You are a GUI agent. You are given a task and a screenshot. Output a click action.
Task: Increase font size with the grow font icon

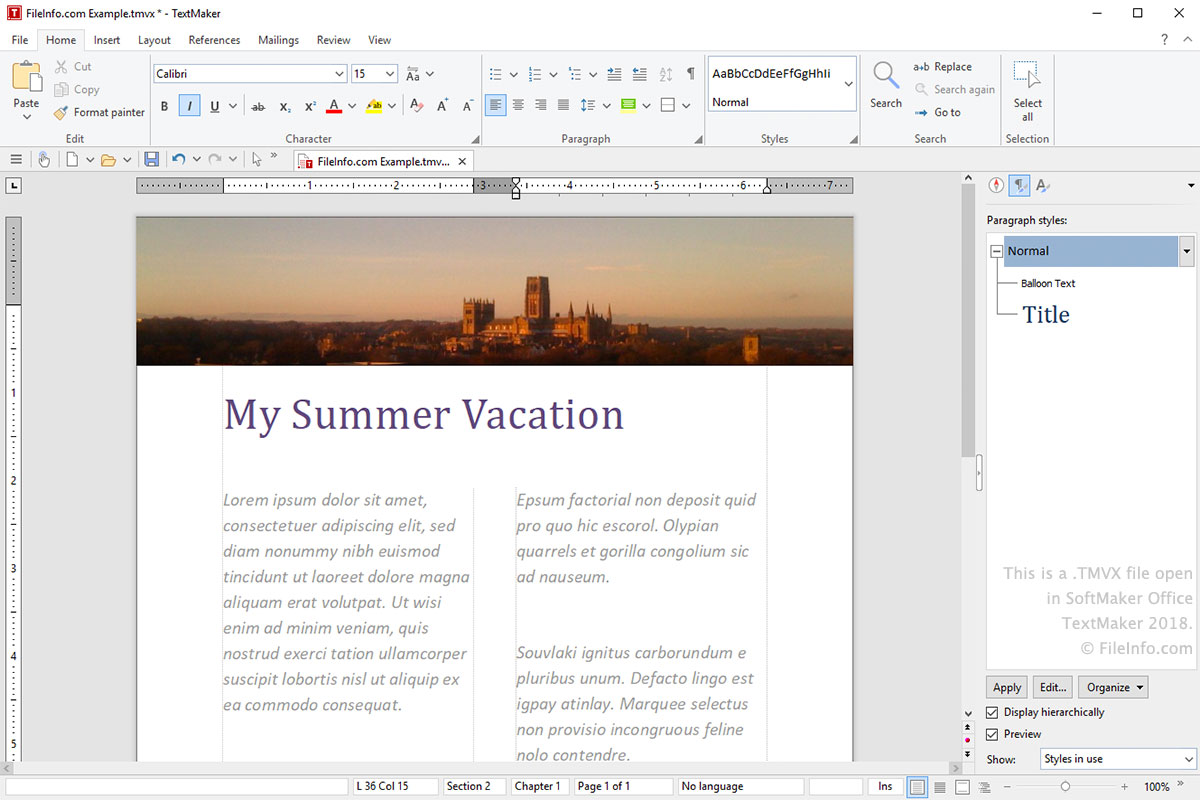[442, 106]
